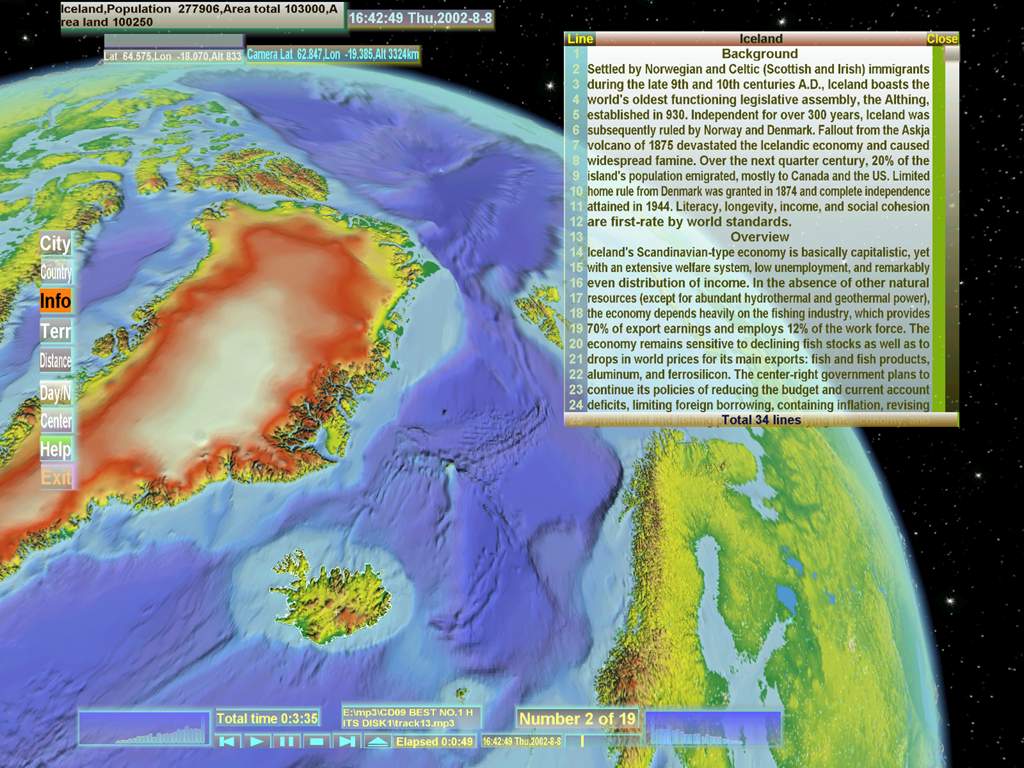Click the Line column header
Screen dimensions: 1024x768
click(x=580, y=39)
